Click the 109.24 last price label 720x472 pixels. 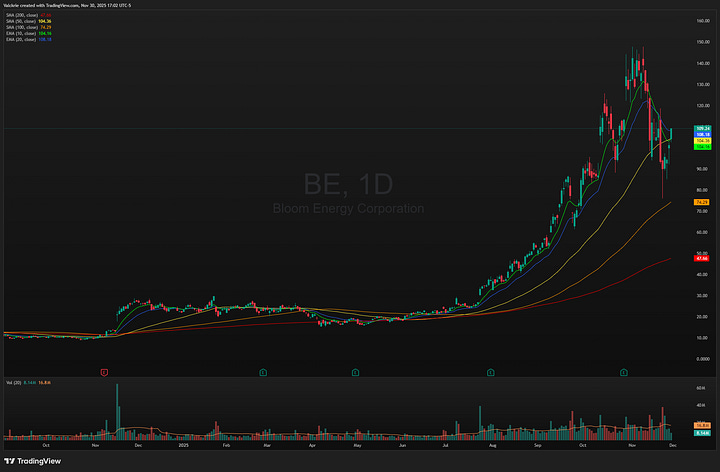pyautogui.click(x=703, y=129)
